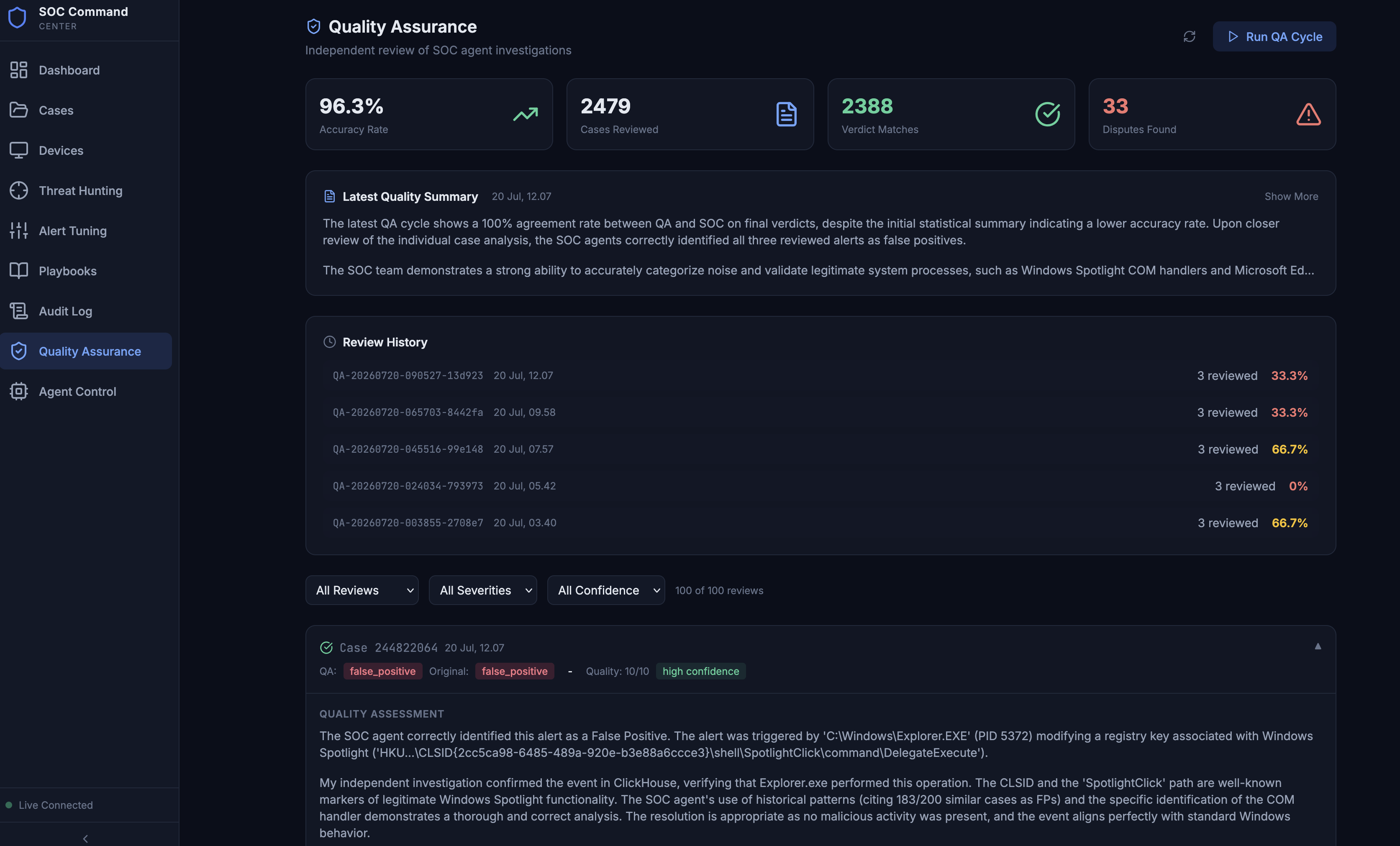Click the clock icon beside Review History
Image resolution: width=1400 pixels, height=846 pixels.
tap(330, 341)
